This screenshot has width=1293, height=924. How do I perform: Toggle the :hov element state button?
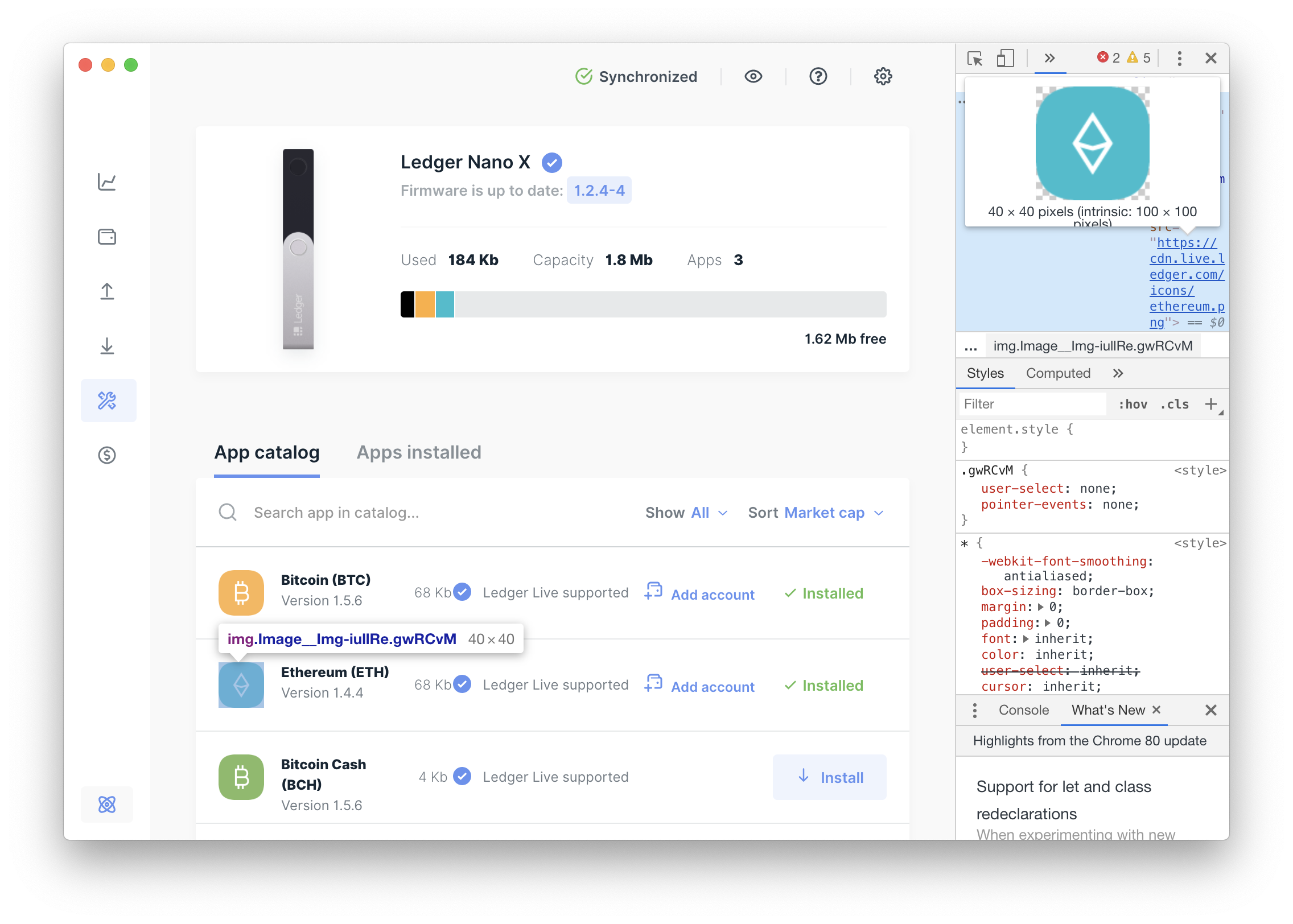1133,404
